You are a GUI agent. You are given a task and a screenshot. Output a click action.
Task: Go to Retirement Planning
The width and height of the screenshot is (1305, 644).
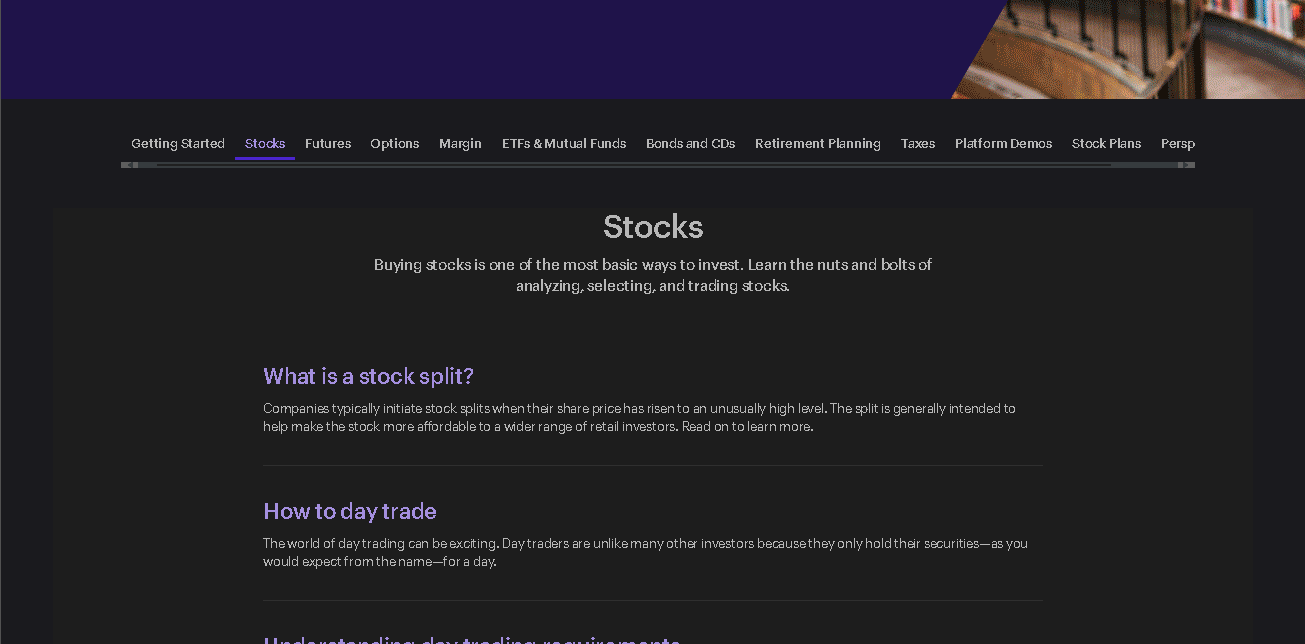point(817,143)
